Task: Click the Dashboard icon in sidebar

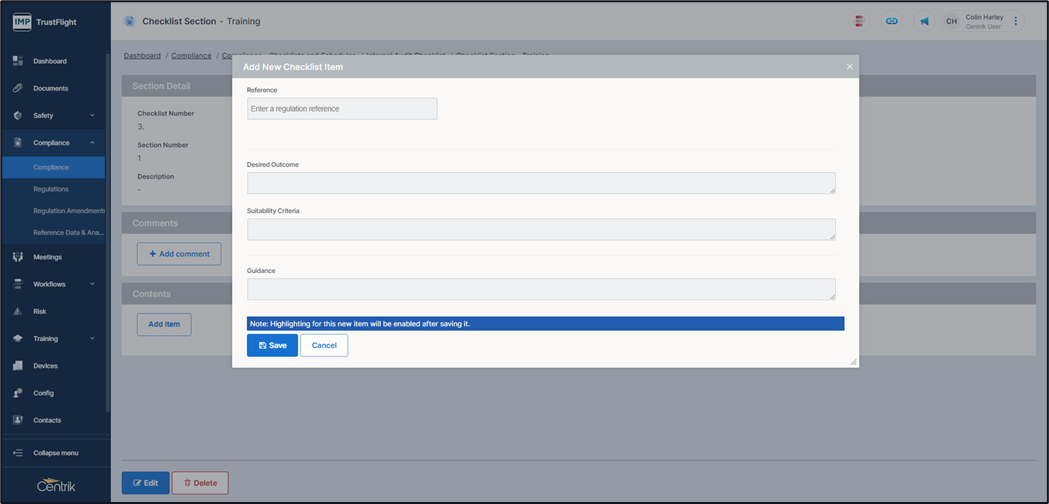Action: pos(18,61)
